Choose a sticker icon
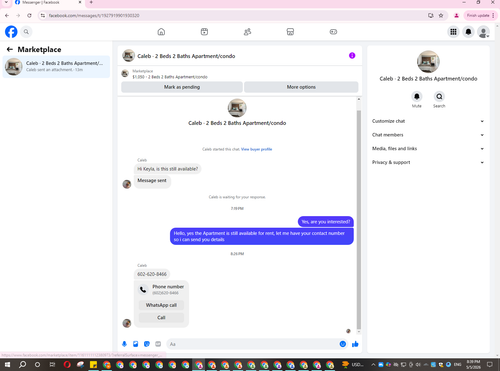The image size is (500, 371). click(x=147, y=344)
